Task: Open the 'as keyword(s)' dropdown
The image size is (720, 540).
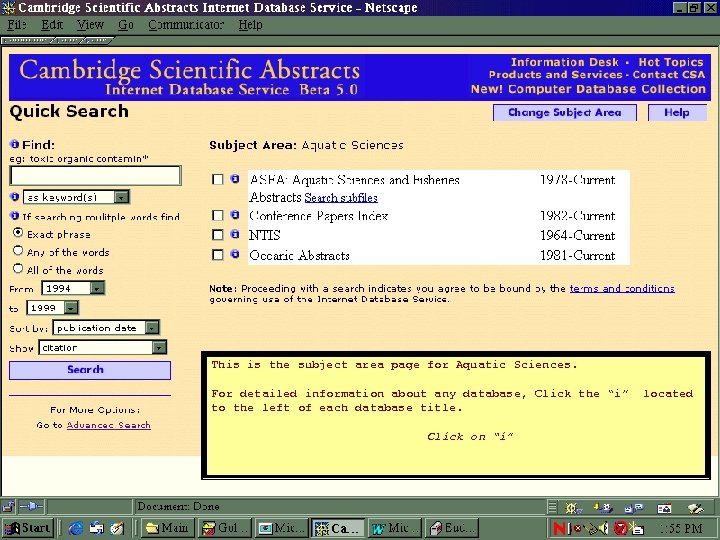Action: [x=76, y=197]
